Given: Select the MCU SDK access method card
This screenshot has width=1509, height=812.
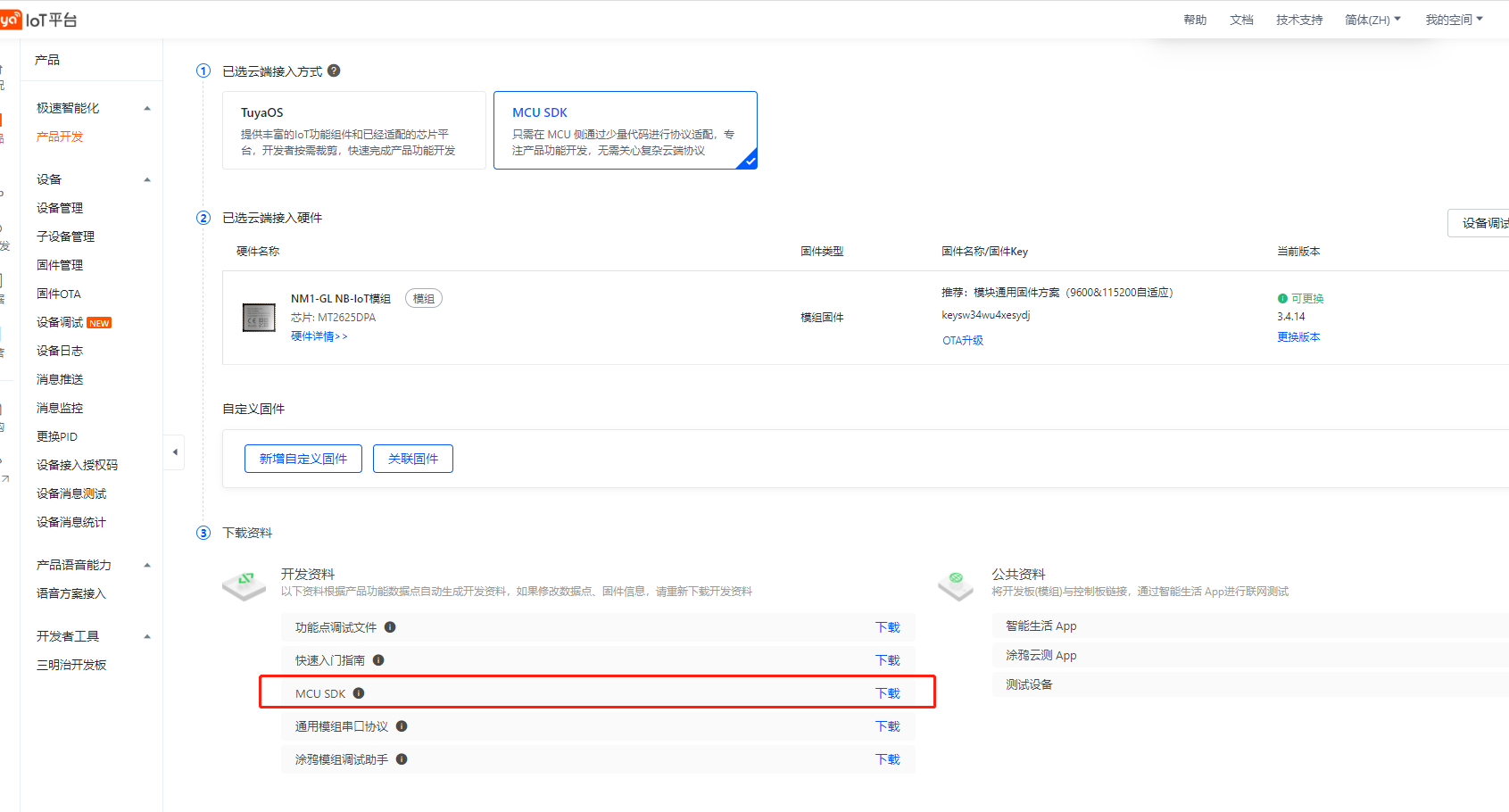Looking at the screenshot, I should pyautogui.click(x=626, y=130).
